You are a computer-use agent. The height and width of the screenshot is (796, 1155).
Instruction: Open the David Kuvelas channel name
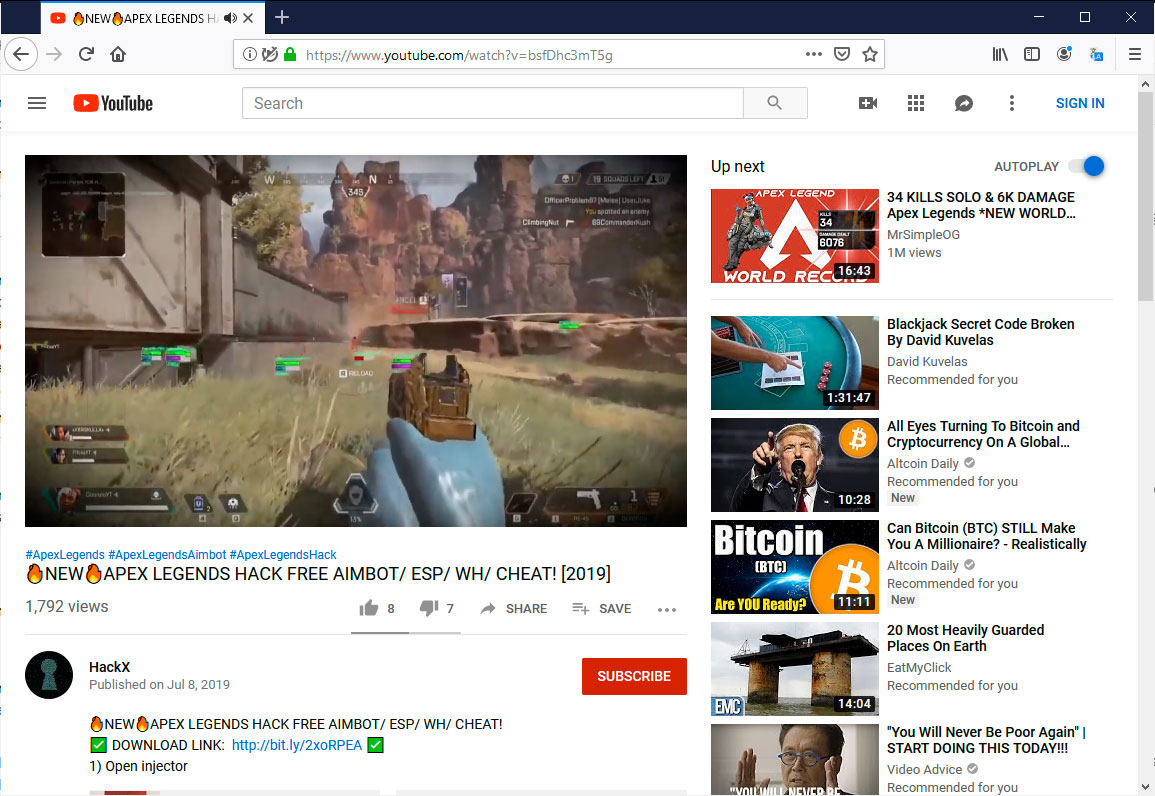[927, 362]
